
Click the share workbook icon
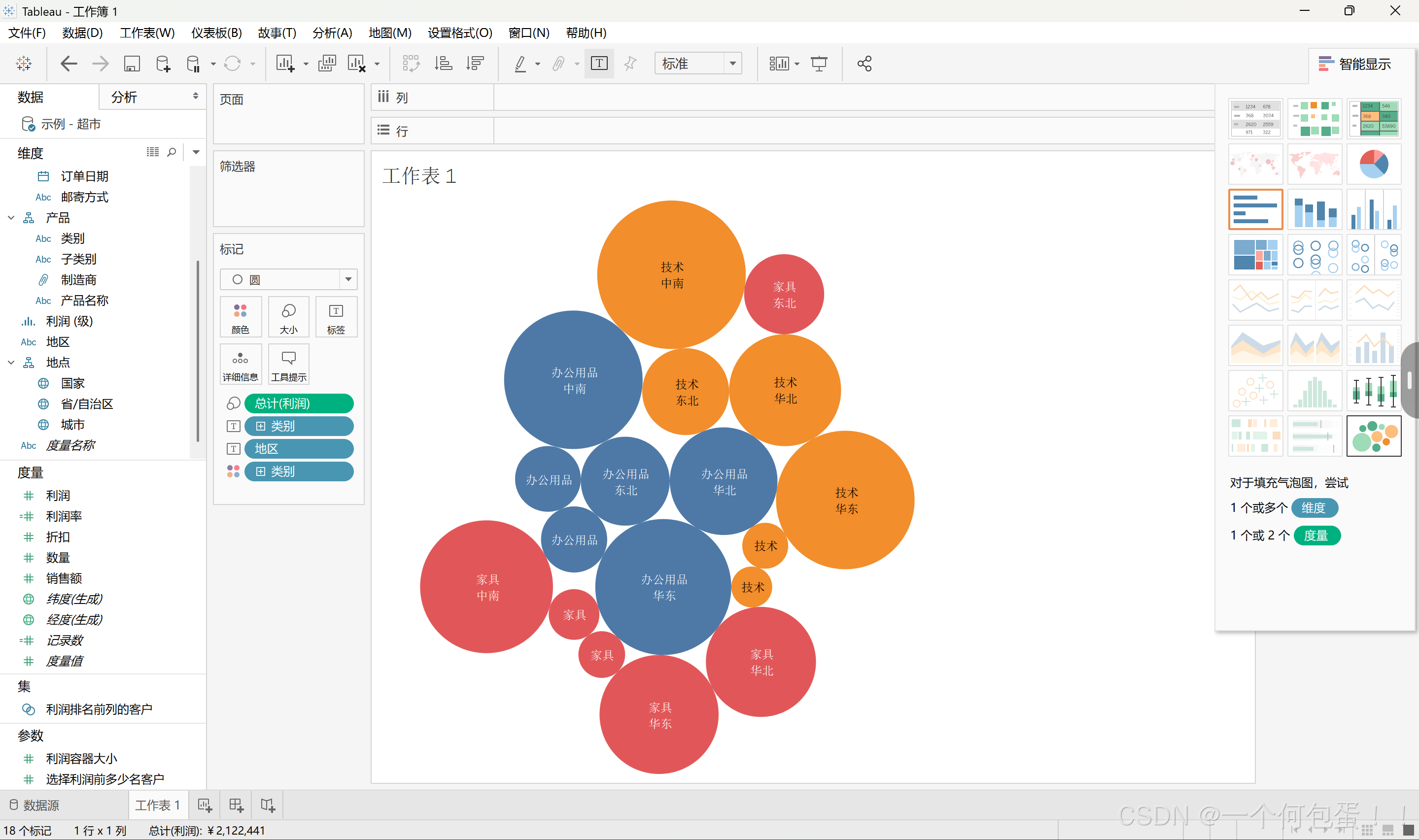tap(864, 64)
